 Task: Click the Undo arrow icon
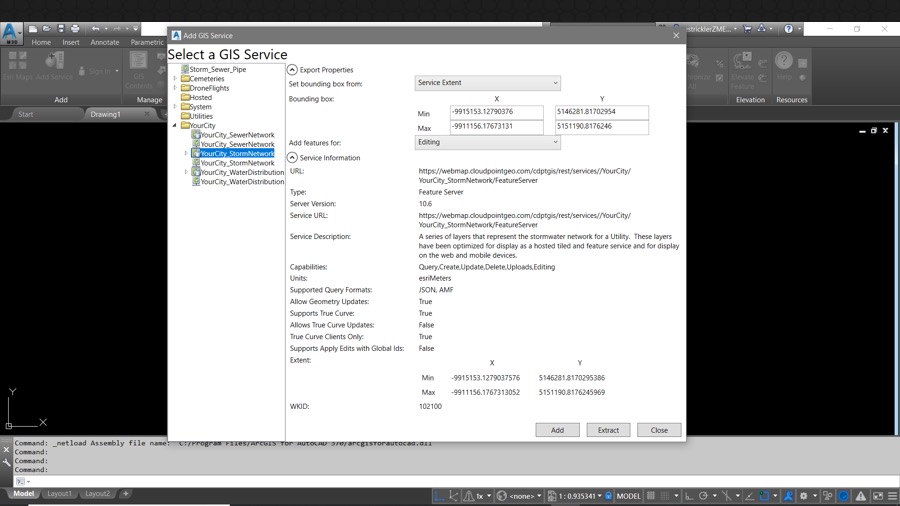click(x=96, y=29)
